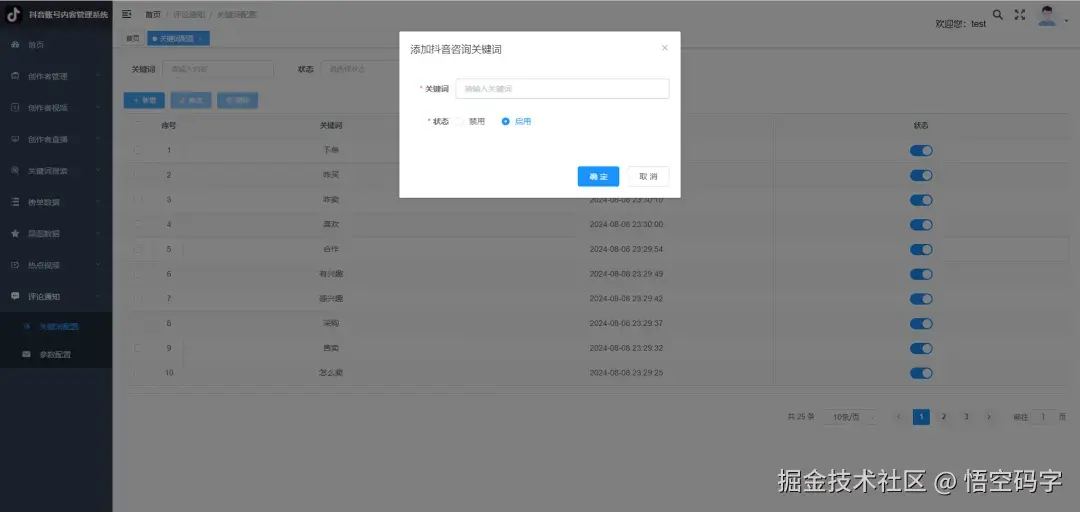Click the 评论通知 chat bubble icon
1080x512 pixels.
click(15, 296)
